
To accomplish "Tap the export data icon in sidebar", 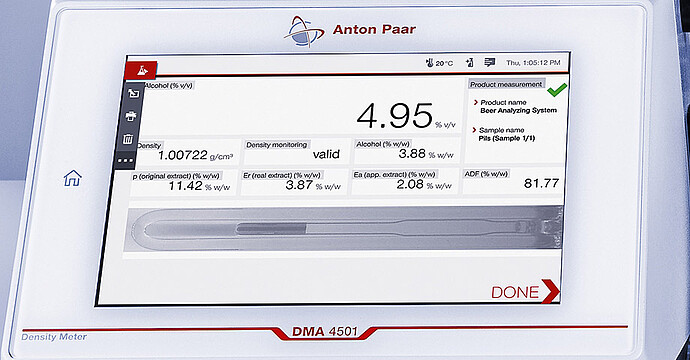I will tap(133, 93).
